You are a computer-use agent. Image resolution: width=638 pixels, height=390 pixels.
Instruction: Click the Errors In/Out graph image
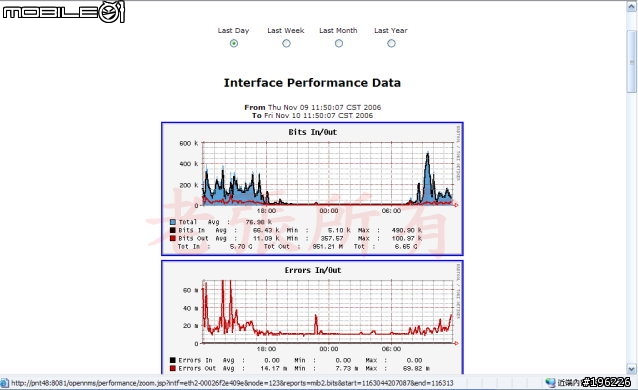click(312, 317)
